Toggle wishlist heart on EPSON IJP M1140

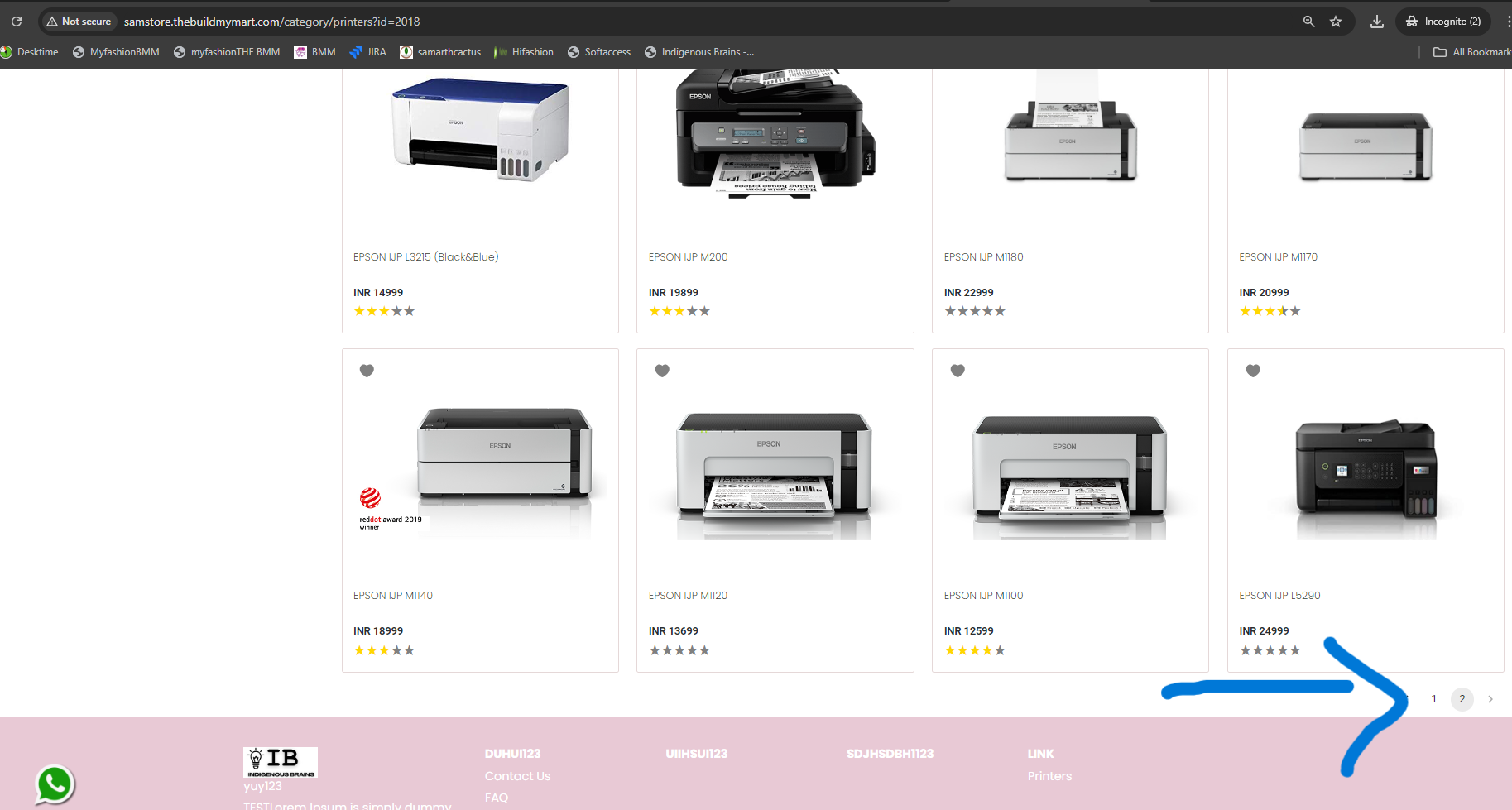367,371
